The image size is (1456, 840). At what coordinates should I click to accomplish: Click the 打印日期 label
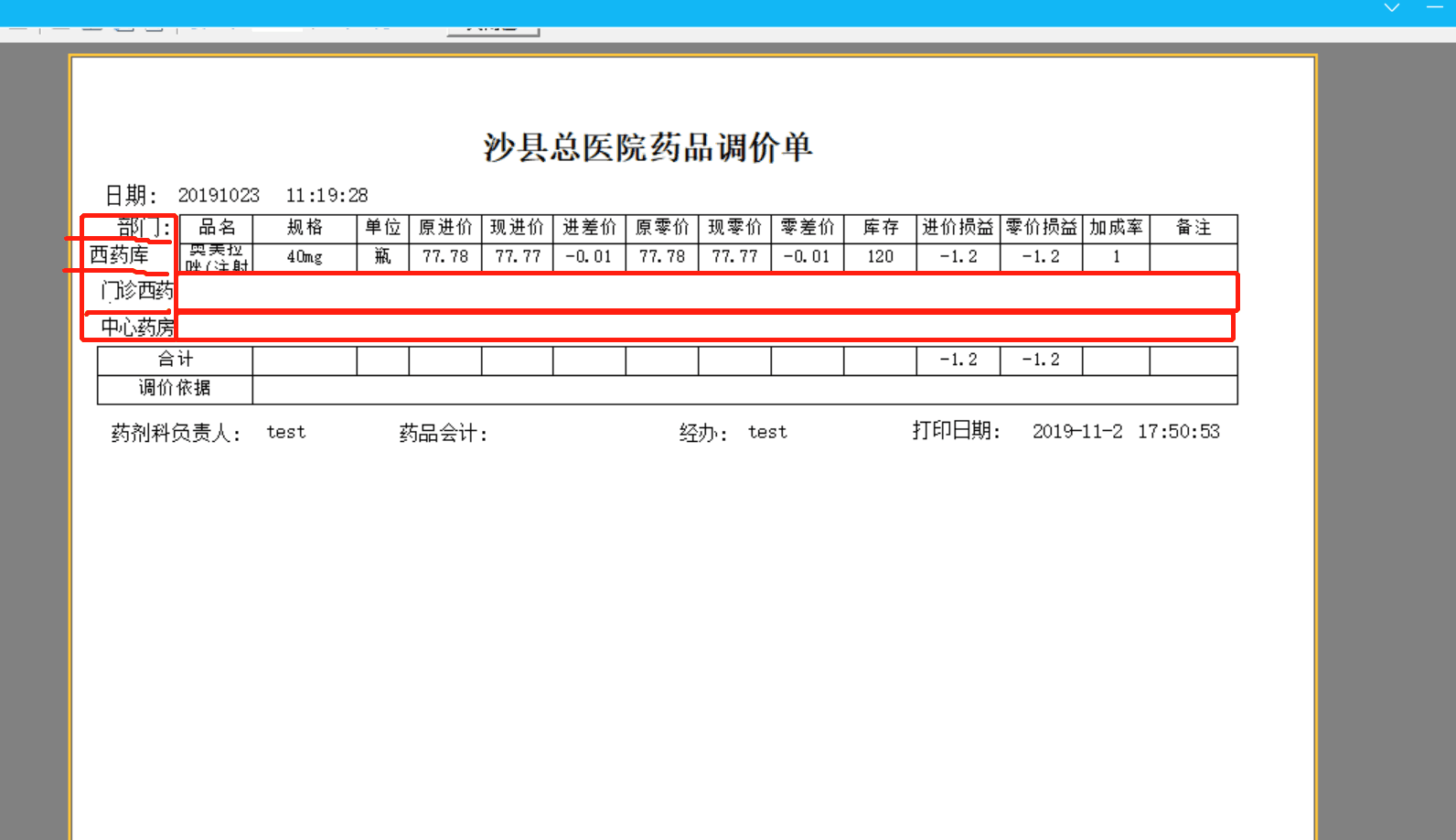coord(956,431)
